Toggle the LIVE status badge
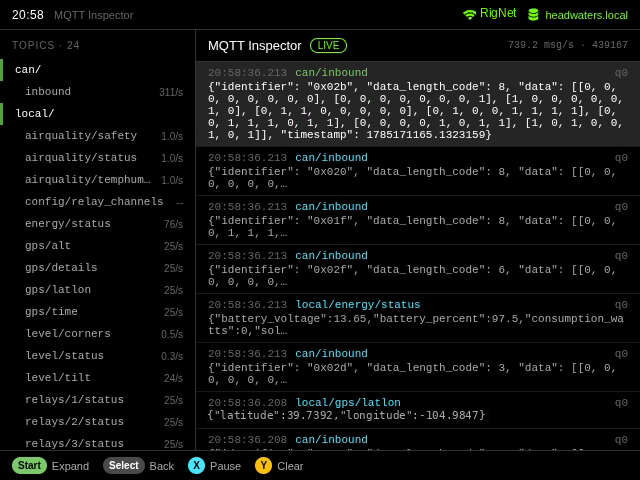Viewport: 640px width, 480px height. coord(328,45)
